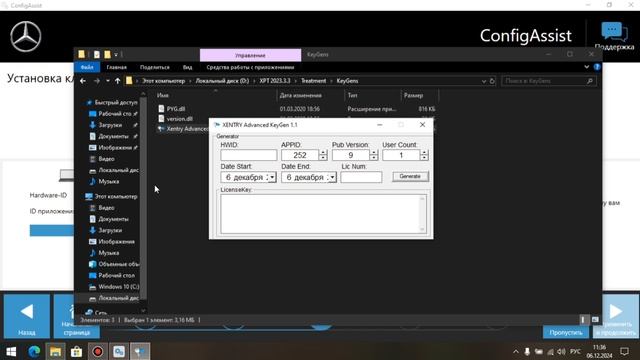This screenshot has height=360, width=640.
Task: Decrease the APPID value with down arrow
Action: [x=323, y=158]
